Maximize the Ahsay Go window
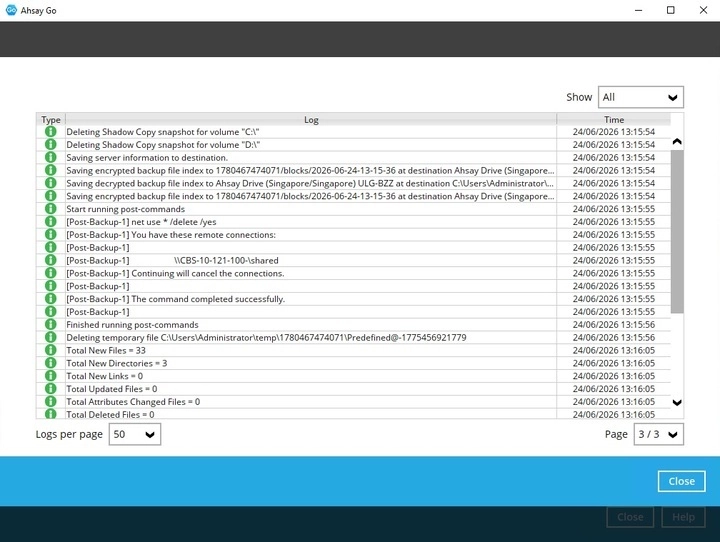The width and height of the screenshot is (720, 542). point(670,10)
